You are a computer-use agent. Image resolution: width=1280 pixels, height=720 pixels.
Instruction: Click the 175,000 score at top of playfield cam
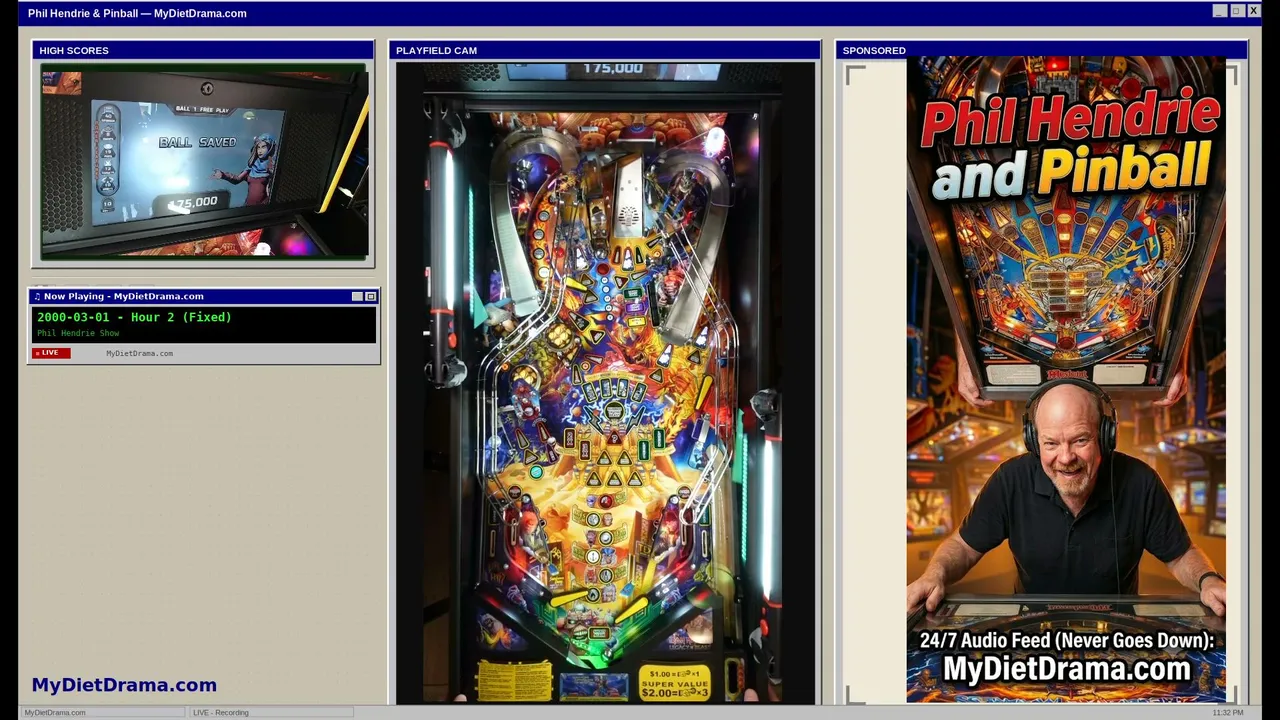(612, 69)
